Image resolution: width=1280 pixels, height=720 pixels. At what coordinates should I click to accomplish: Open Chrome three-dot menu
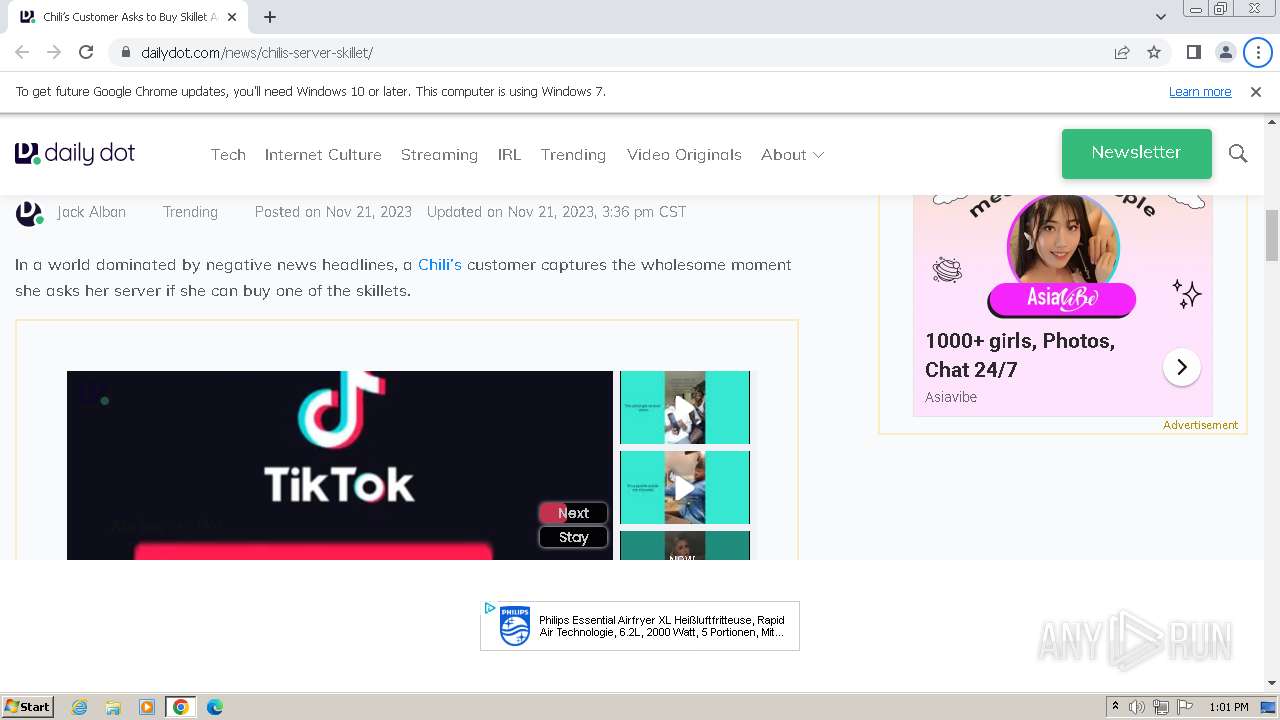pos(1257,52)
